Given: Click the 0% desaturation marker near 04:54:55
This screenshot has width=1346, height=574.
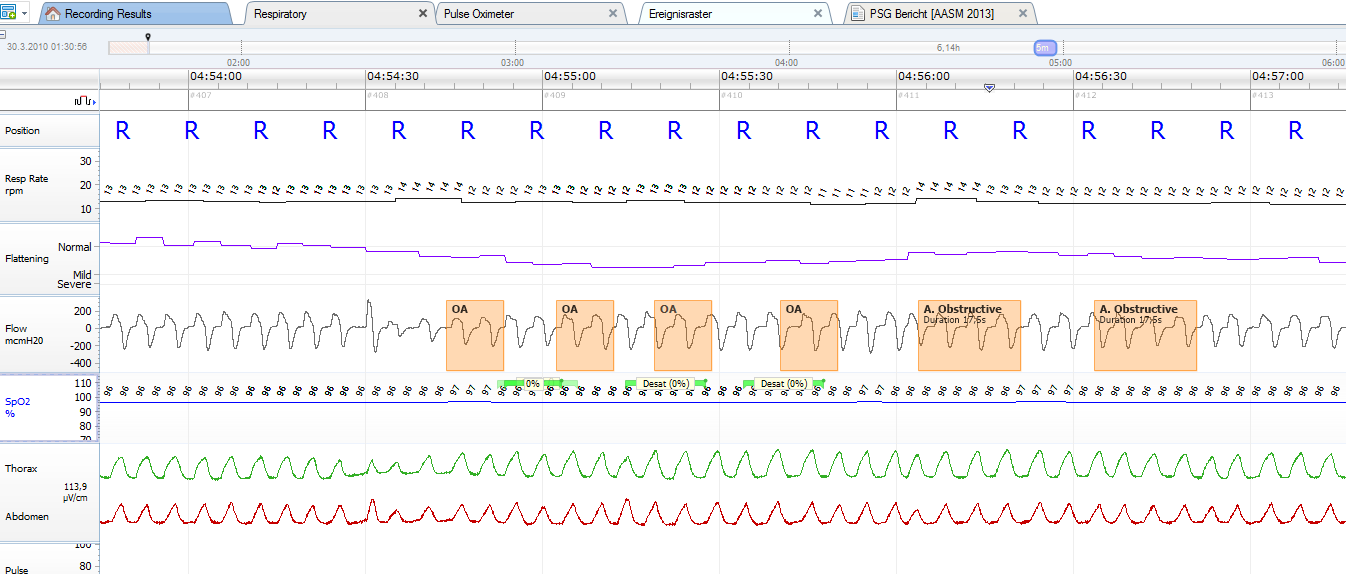Looking at the screenshot, I should (x=533, y=383).
